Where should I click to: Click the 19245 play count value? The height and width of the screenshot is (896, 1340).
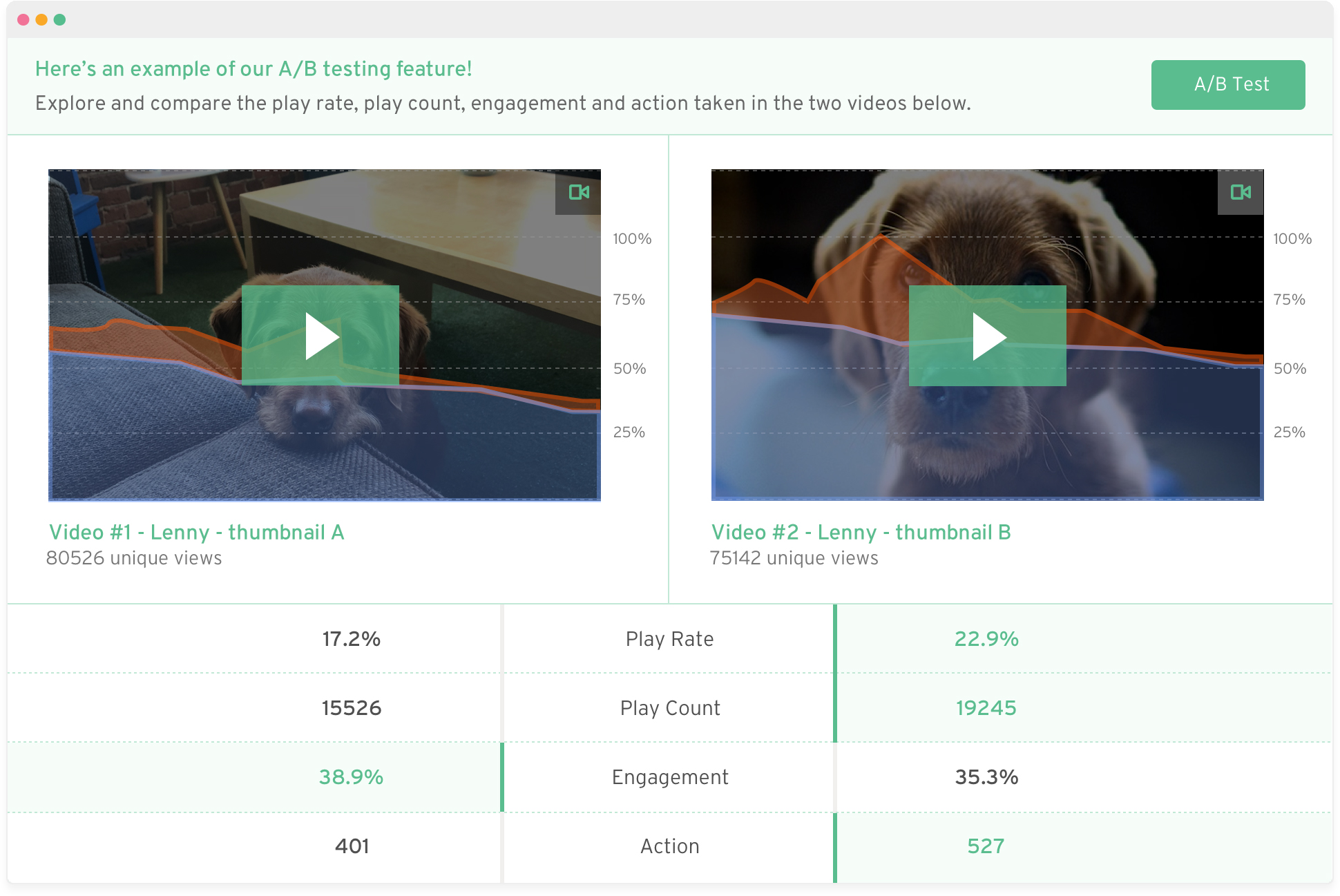pyautogui.click(x=986, y=708)
